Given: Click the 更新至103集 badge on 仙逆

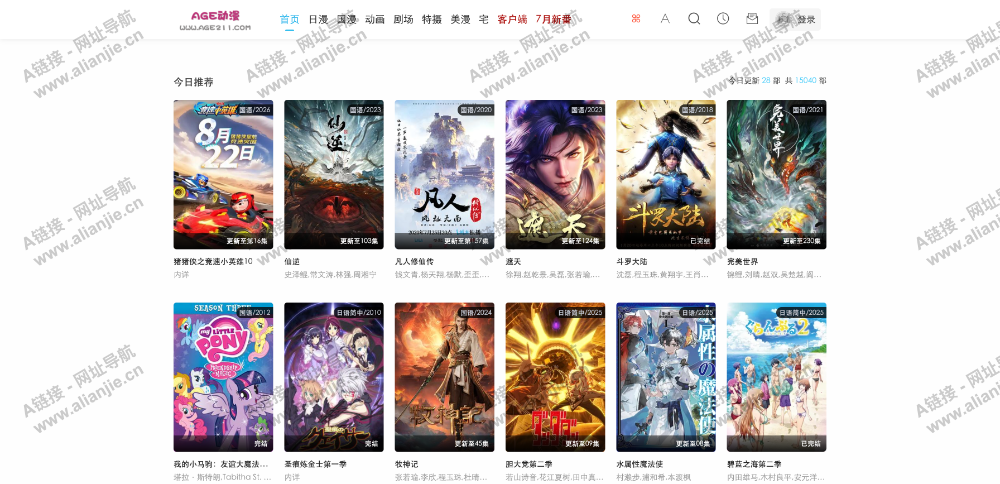Looking at the screenshot, I should click(360, 242).
